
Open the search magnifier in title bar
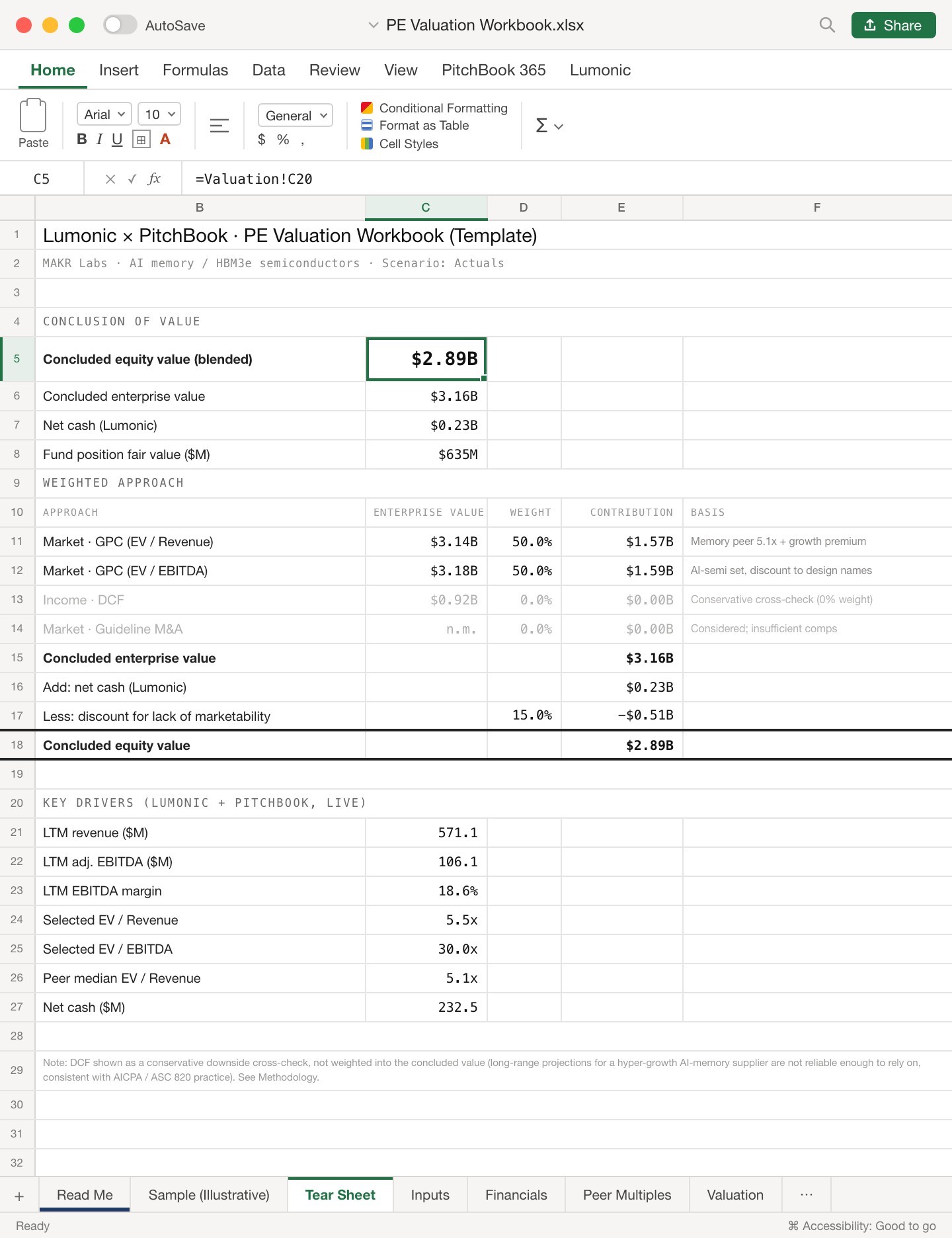click(x=827, y=25)
